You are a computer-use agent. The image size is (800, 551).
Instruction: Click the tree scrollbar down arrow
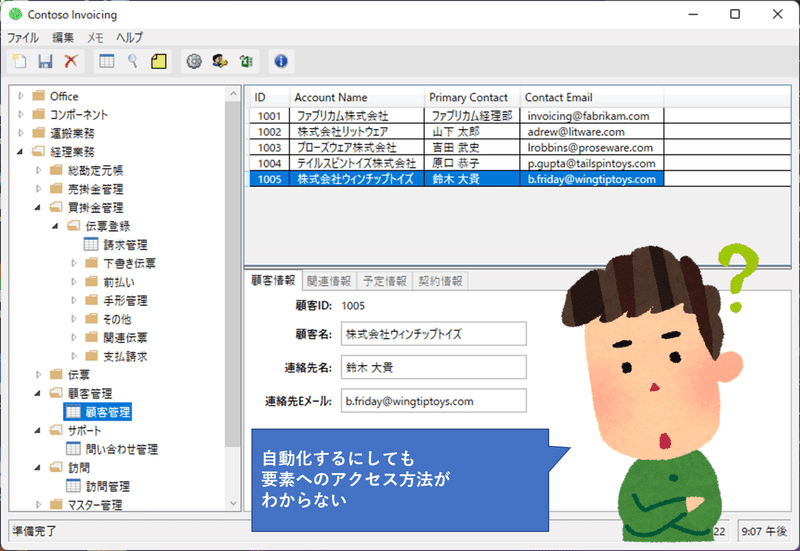pyautogui.click(x=233, y=504)
